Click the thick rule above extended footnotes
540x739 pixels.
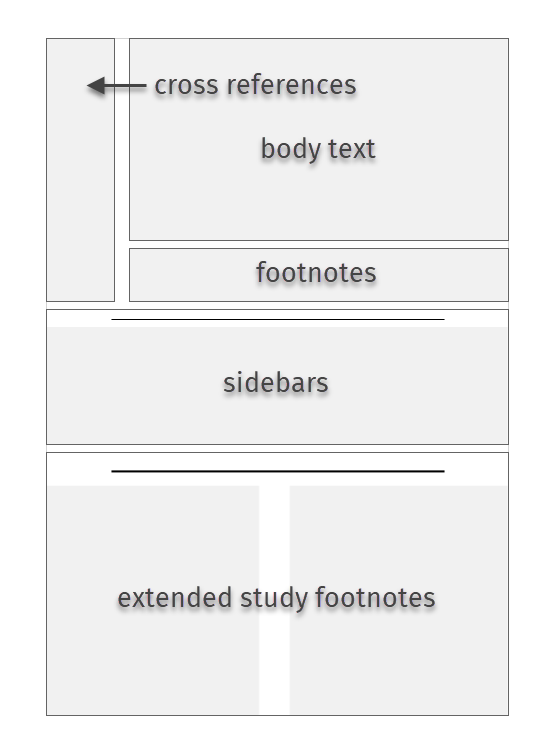pyautogui.click(x=278, y=471)
